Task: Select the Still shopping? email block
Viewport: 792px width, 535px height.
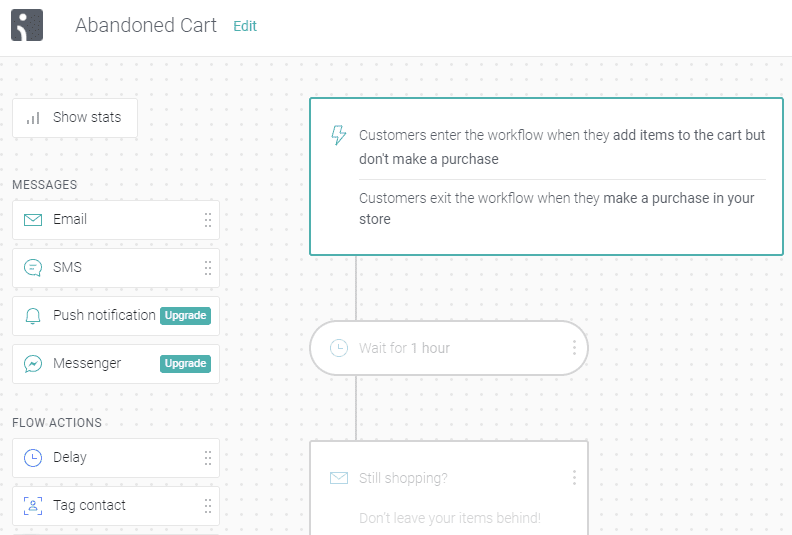Action: click(449, 488)
